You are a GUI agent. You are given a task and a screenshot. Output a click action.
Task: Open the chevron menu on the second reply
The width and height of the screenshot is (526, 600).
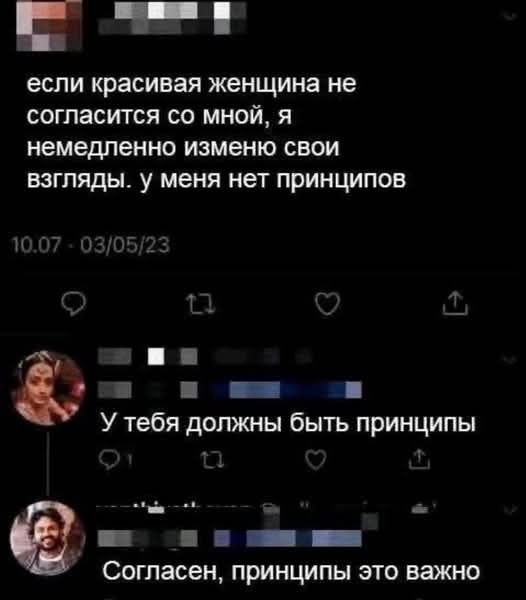510,510
